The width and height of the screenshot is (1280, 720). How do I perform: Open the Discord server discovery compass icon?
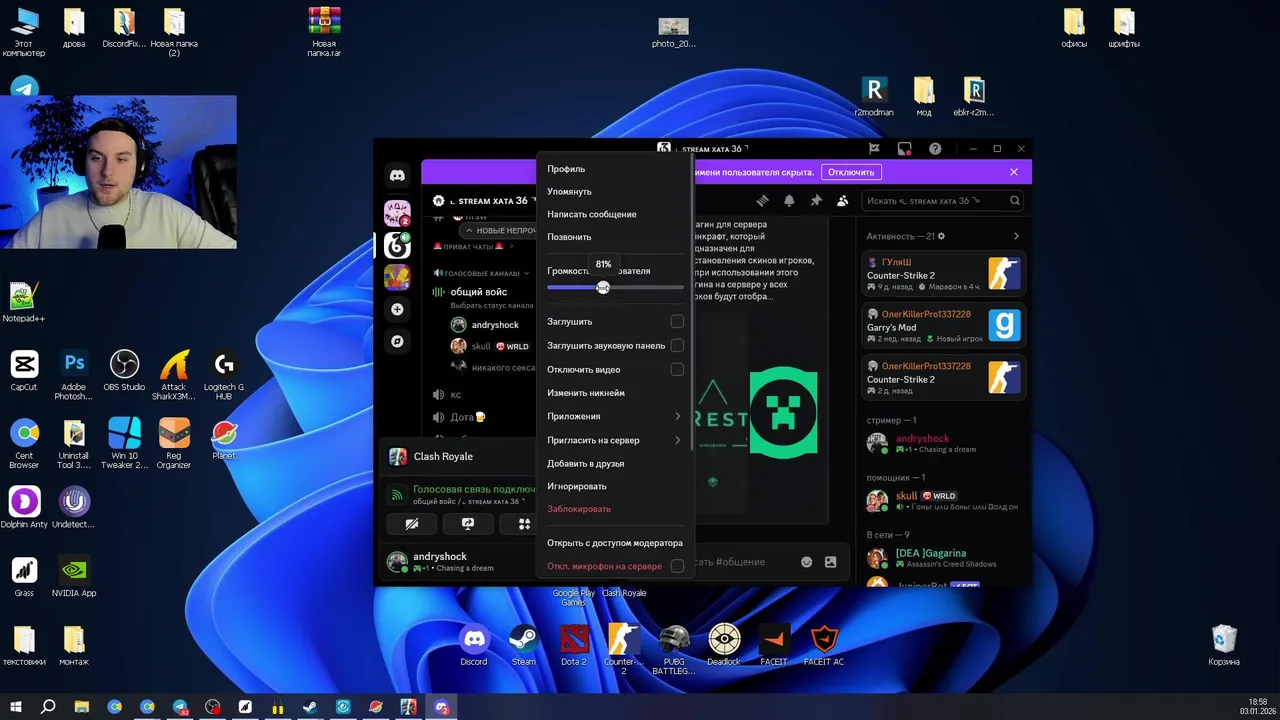397,342
